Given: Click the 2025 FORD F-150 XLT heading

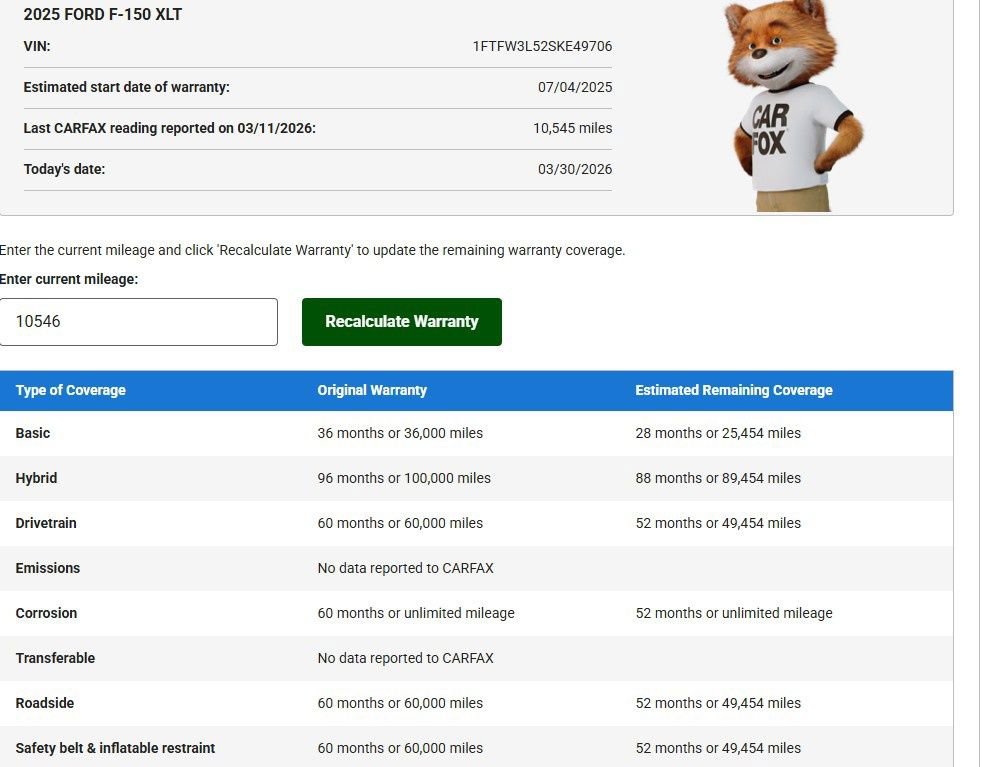Looking at the screenshot, I should (x=103, y=15).
